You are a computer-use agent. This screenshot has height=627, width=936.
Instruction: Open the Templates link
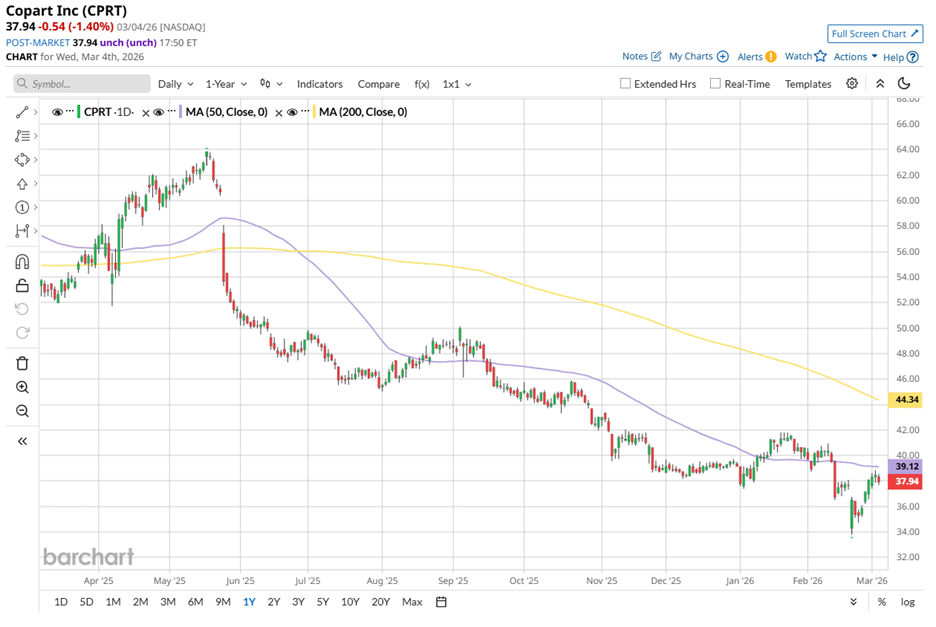(807, 84)
